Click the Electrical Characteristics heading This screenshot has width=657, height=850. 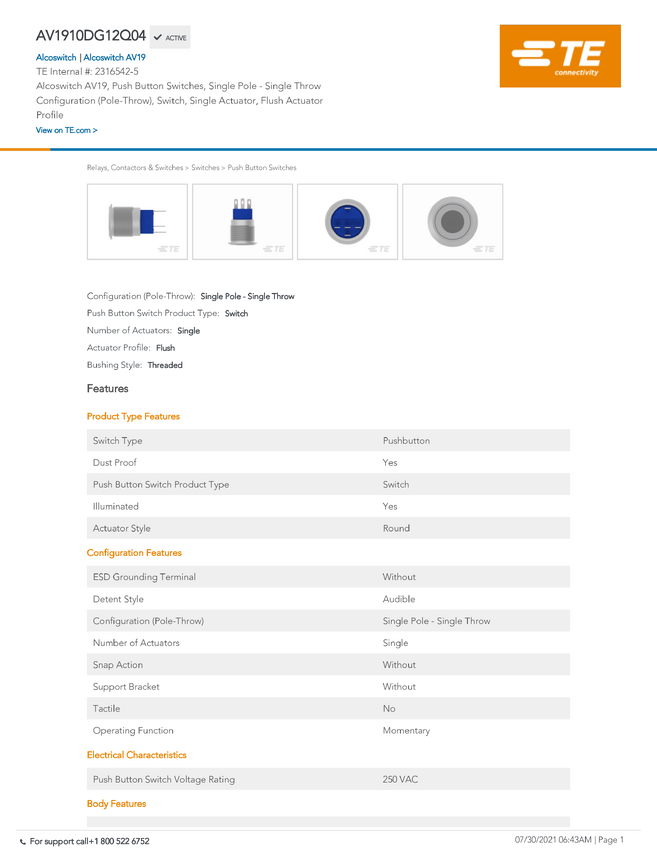point(137,755)
